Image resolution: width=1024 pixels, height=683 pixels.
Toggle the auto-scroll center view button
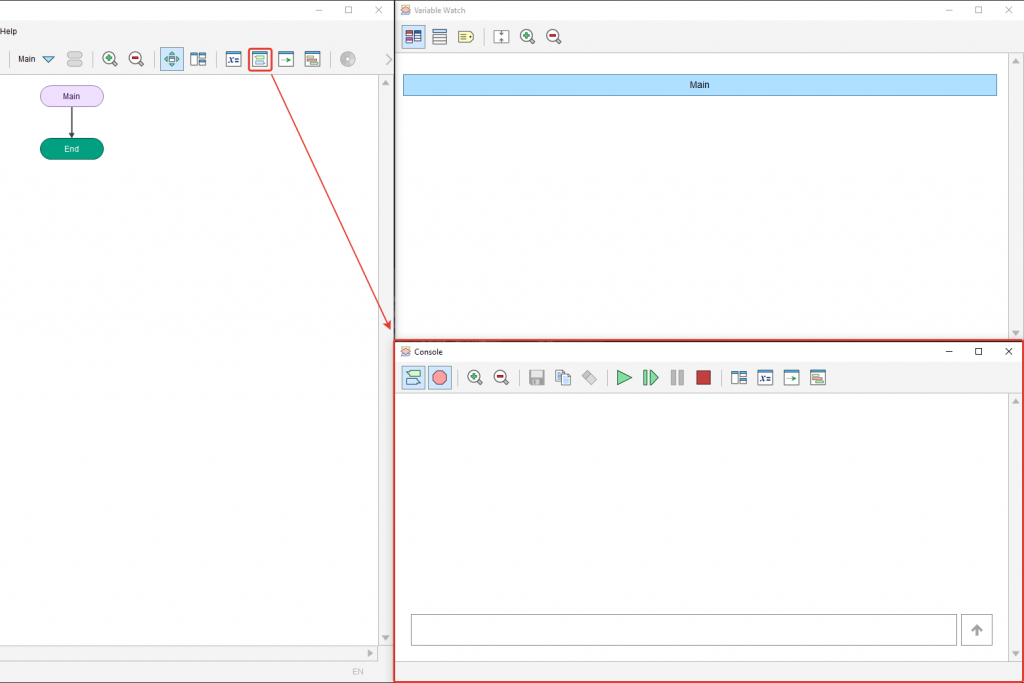(x=172, y=59)
